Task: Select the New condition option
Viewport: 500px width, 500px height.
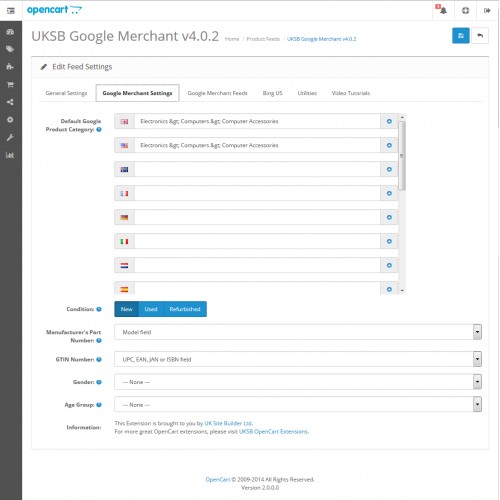Action: pos(126,309)
